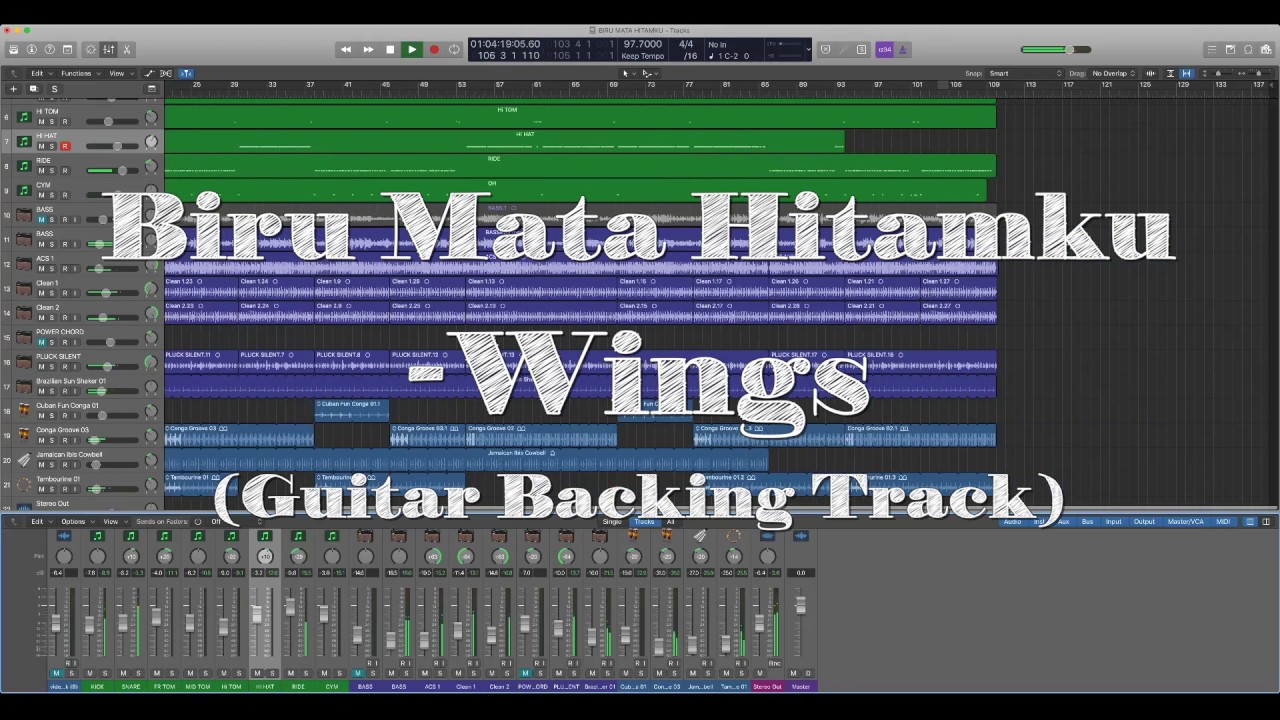Click the tempo value 97.7000
Image resolution: width=1280 pixels, height=720 pixels.
[x=643, y=44]
